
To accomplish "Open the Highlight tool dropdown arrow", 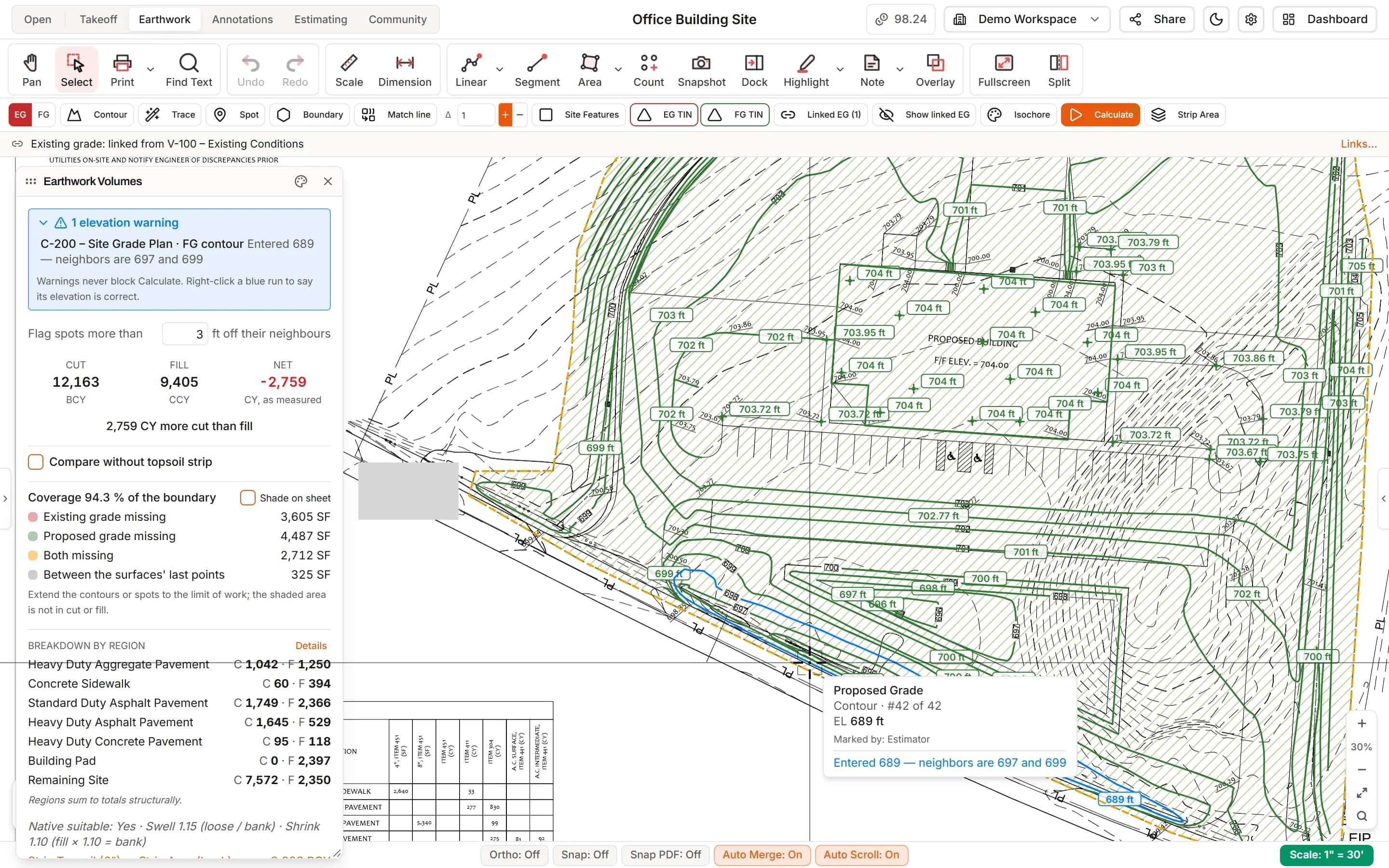I will 840,69.
